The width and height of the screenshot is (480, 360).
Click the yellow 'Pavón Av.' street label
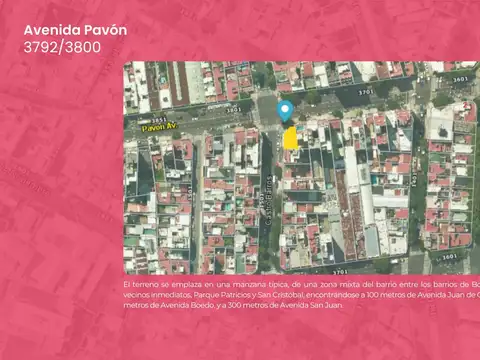click(160, 127)
